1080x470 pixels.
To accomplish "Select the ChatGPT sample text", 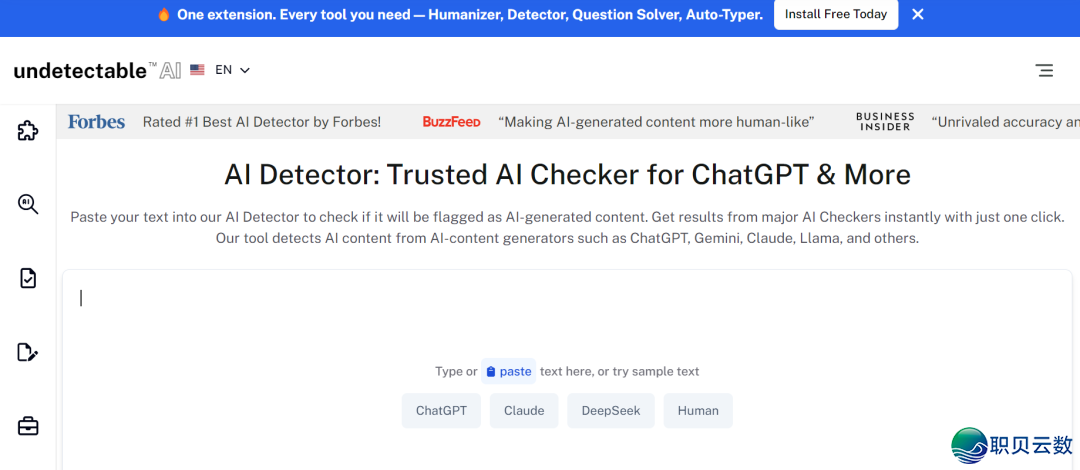I will coord(441,411).
